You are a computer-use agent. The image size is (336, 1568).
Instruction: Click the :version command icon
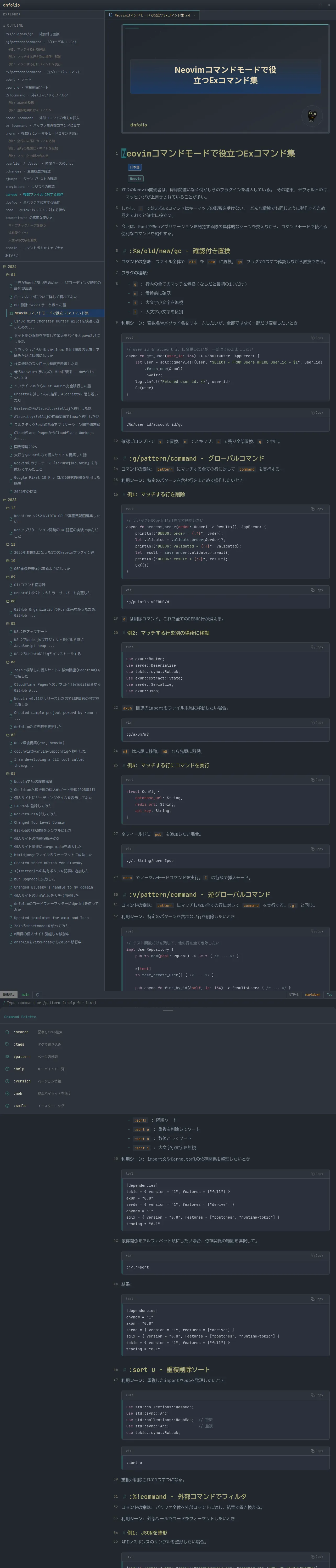[7, 1081]
